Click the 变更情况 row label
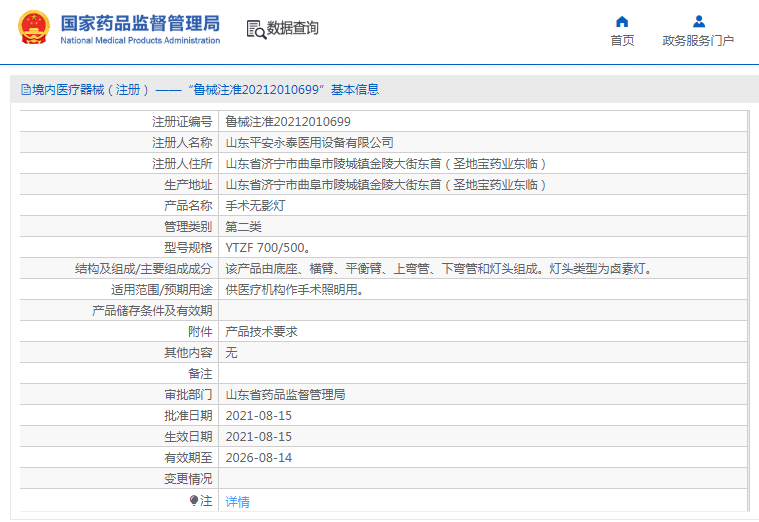 pyautogui.click(x=188, y=479)
